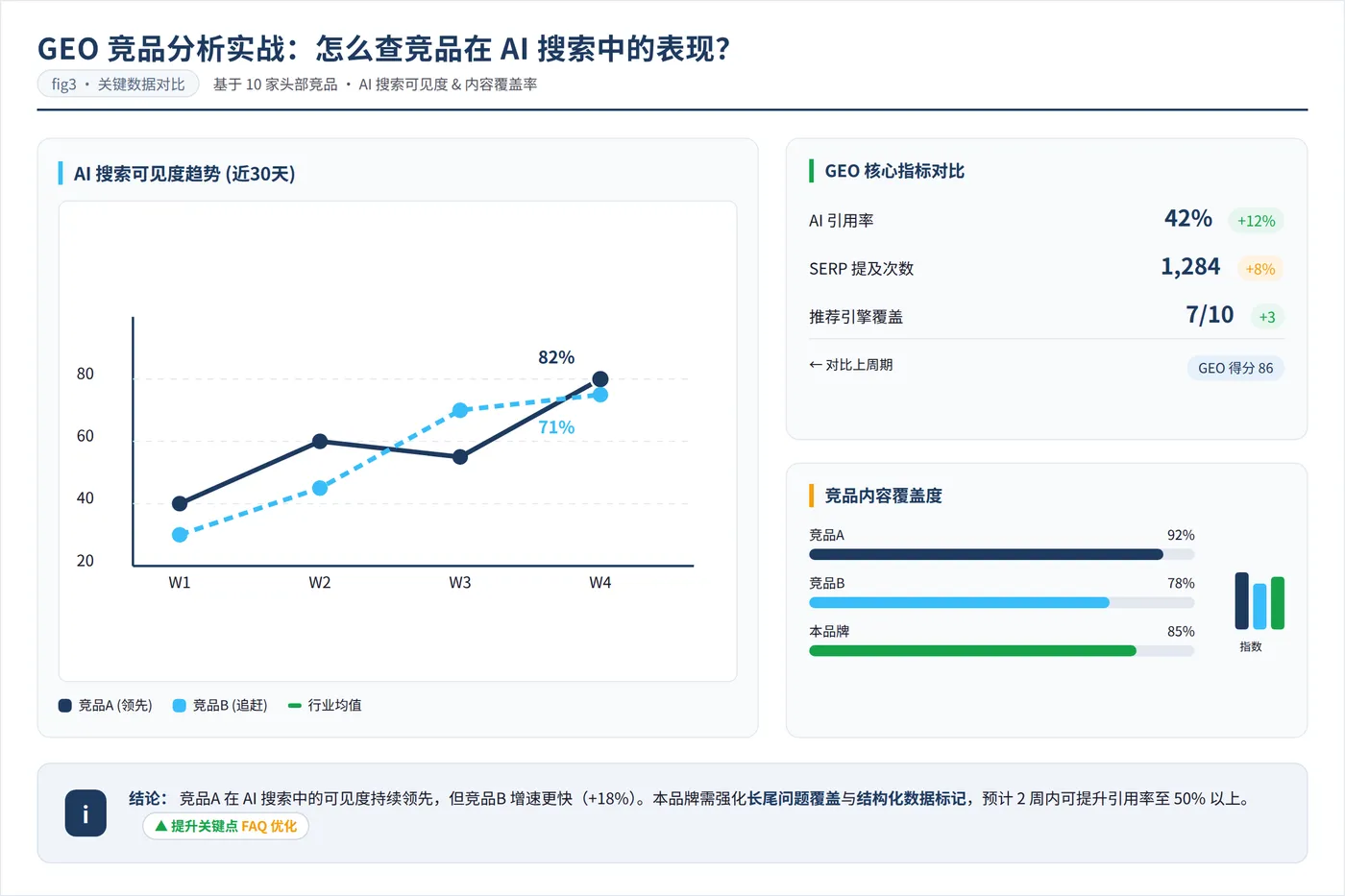The image size is (1345, 896).
Task: Click the fig3 · 关键数据对比 tag
Action: tap(118, 85)
